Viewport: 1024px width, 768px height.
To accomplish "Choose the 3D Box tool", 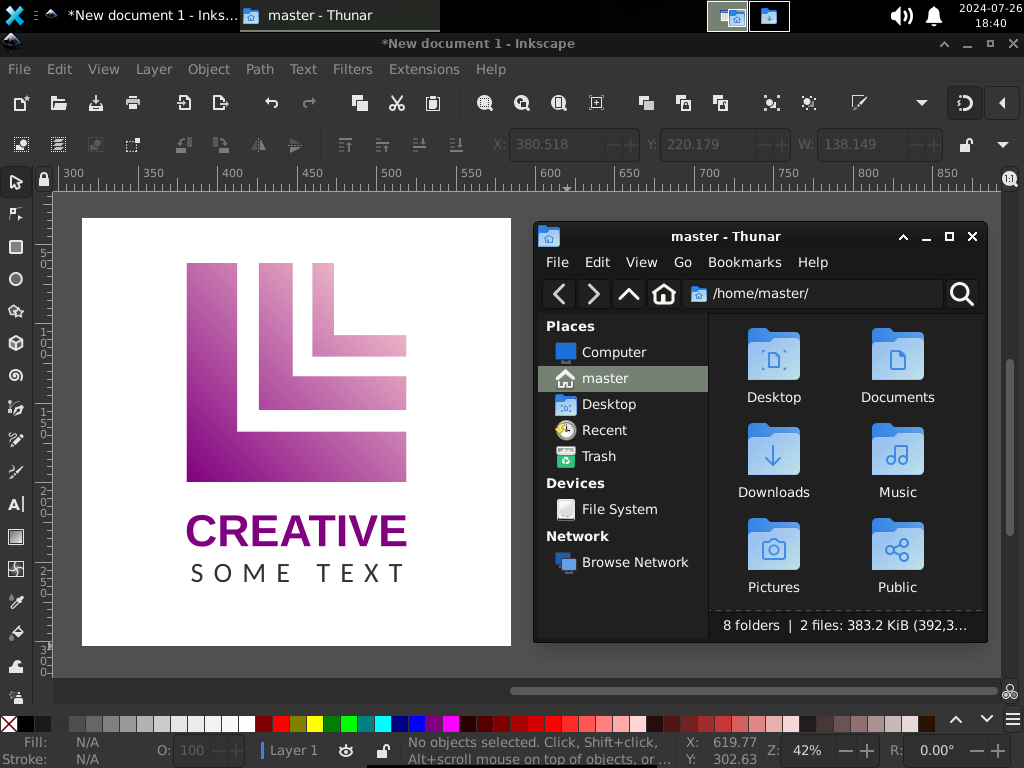I will click(16, 343).
